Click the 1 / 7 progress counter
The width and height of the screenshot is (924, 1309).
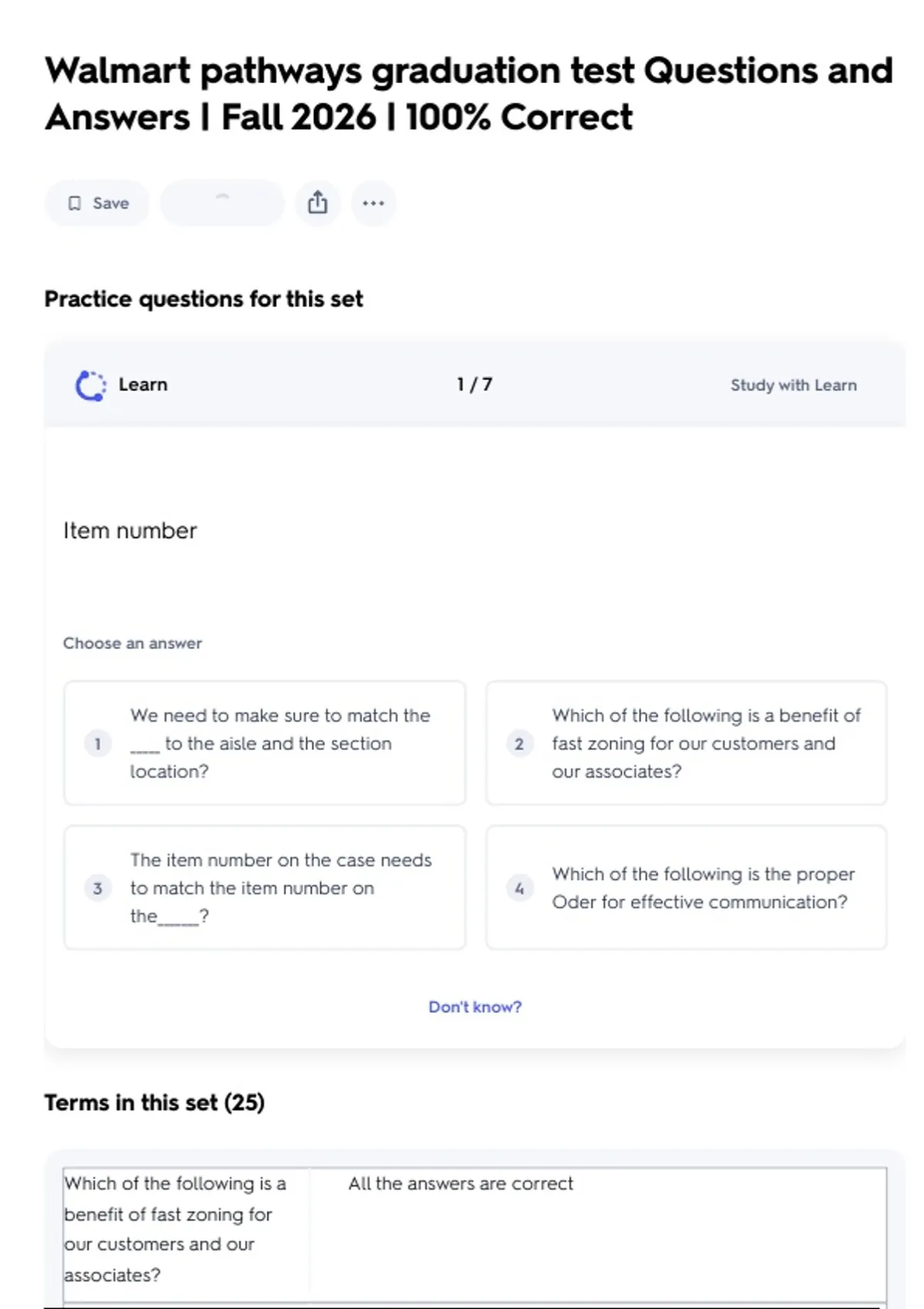pyautogui.click(x=474, y=384)
